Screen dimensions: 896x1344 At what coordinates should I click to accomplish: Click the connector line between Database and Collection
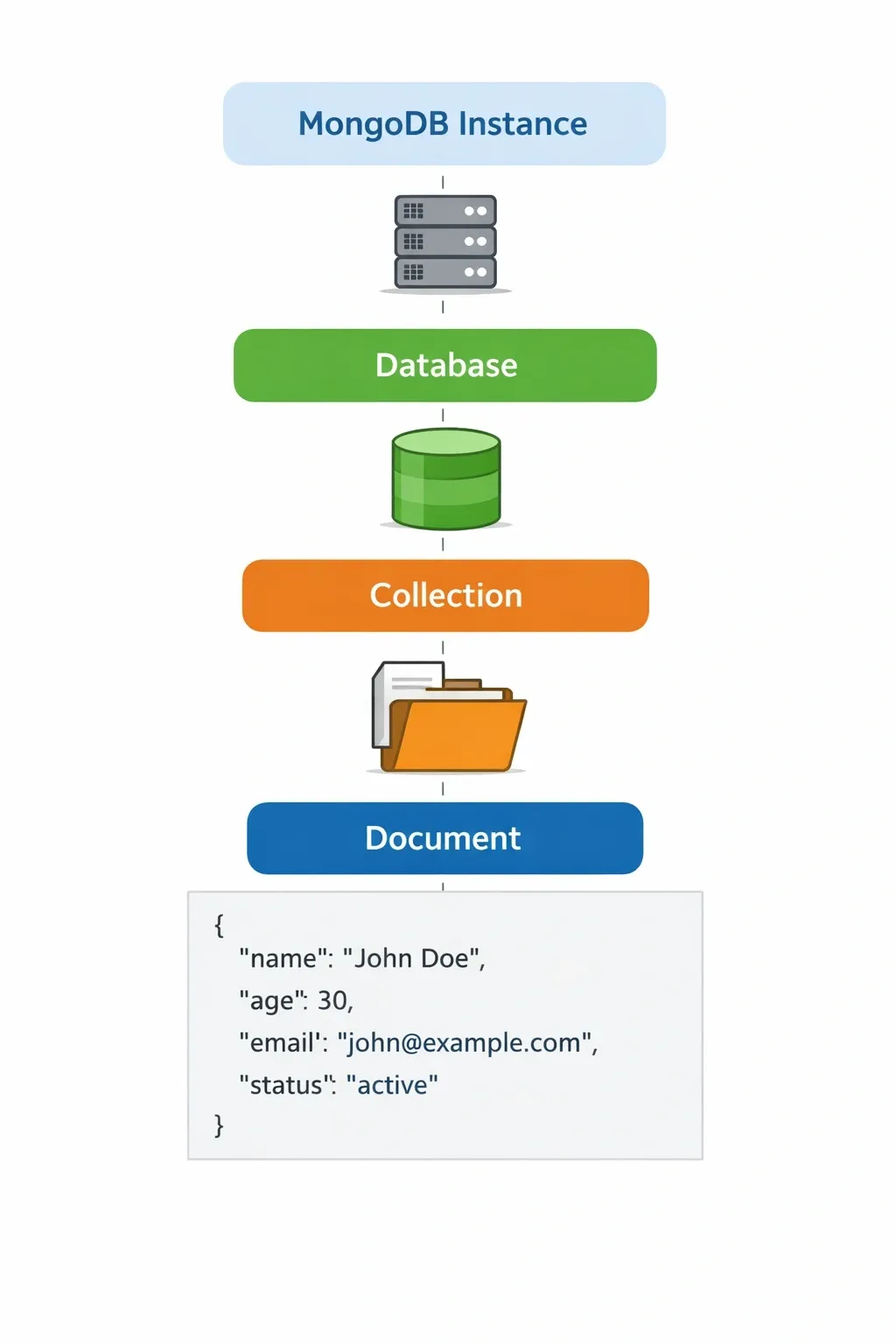[443, 544]
